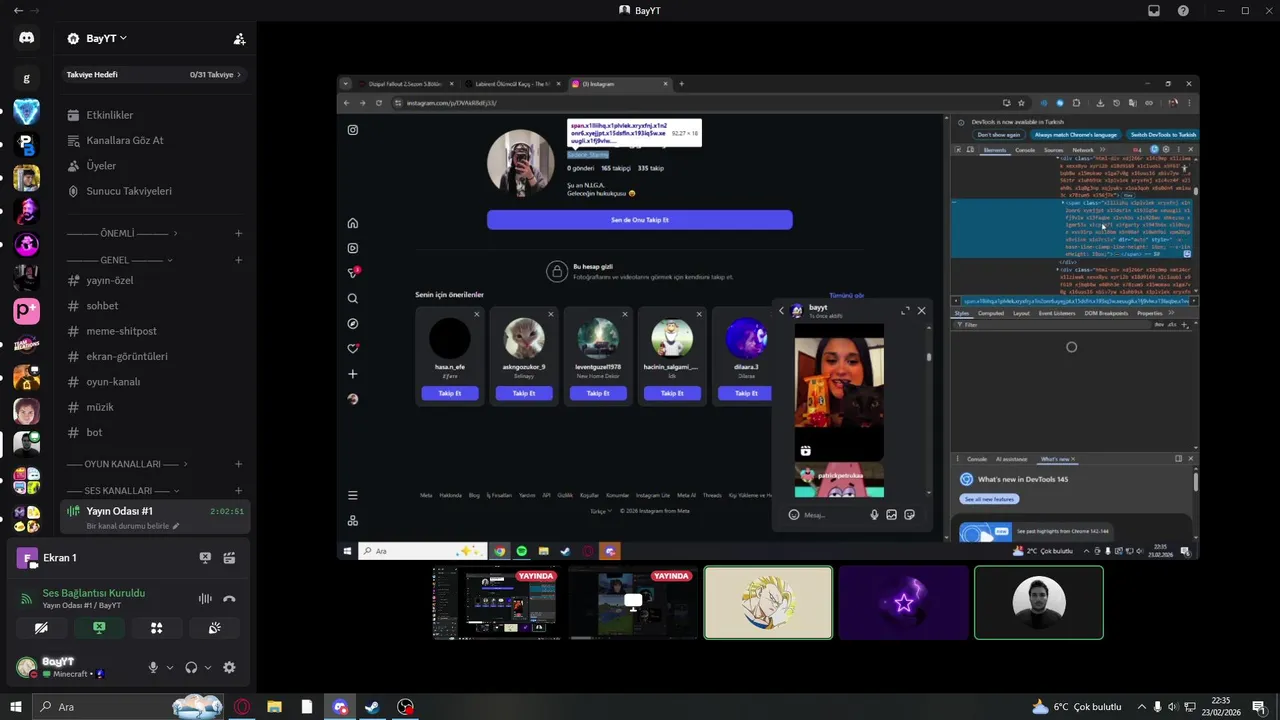Invite members icon beside BayYT header
1280x720 pixels.
(x=239, y=39)
